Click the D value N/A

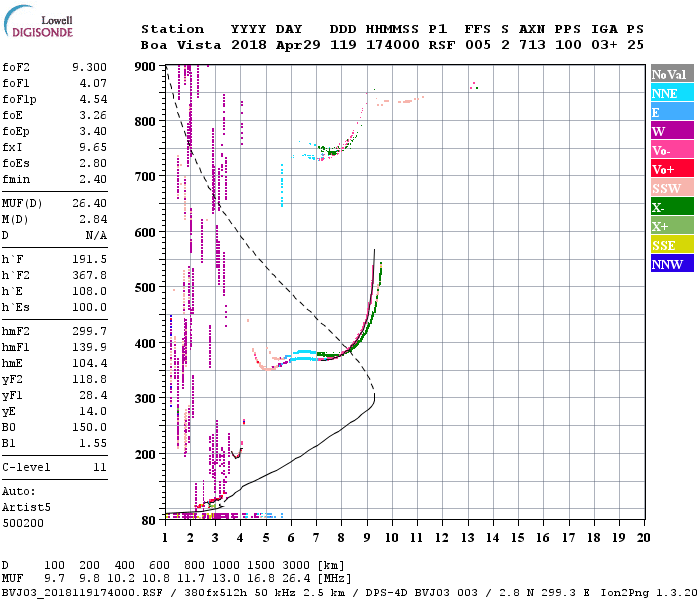click(x=96, y=235)
